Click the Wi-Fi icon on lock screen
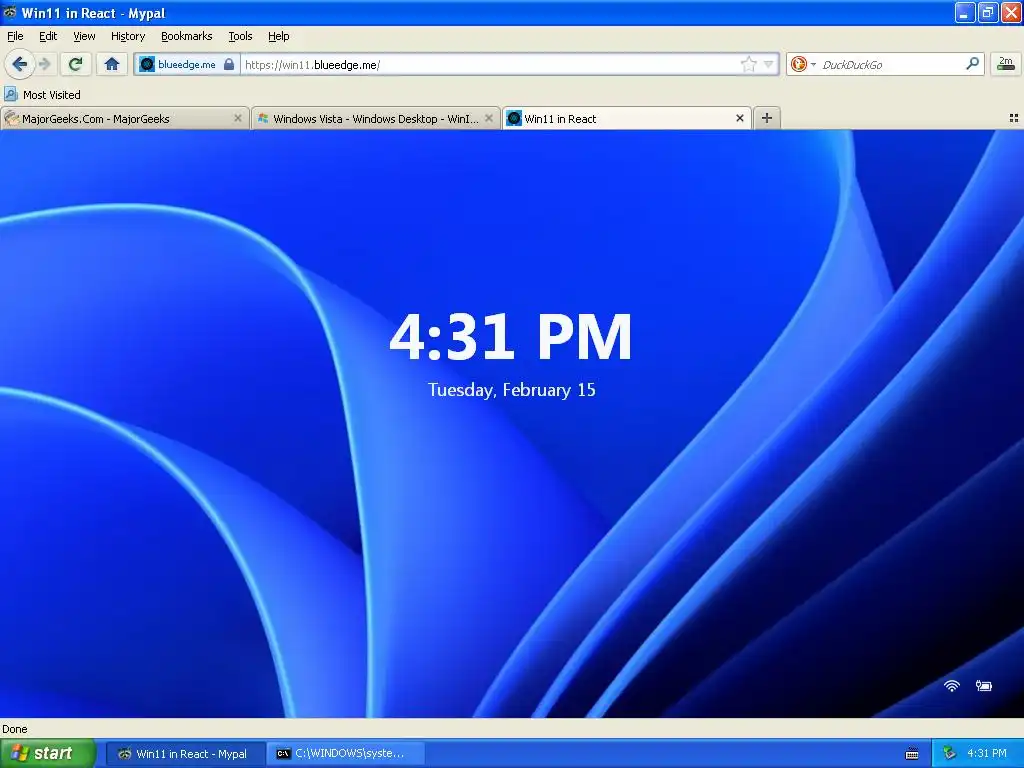 click(952, 685)
